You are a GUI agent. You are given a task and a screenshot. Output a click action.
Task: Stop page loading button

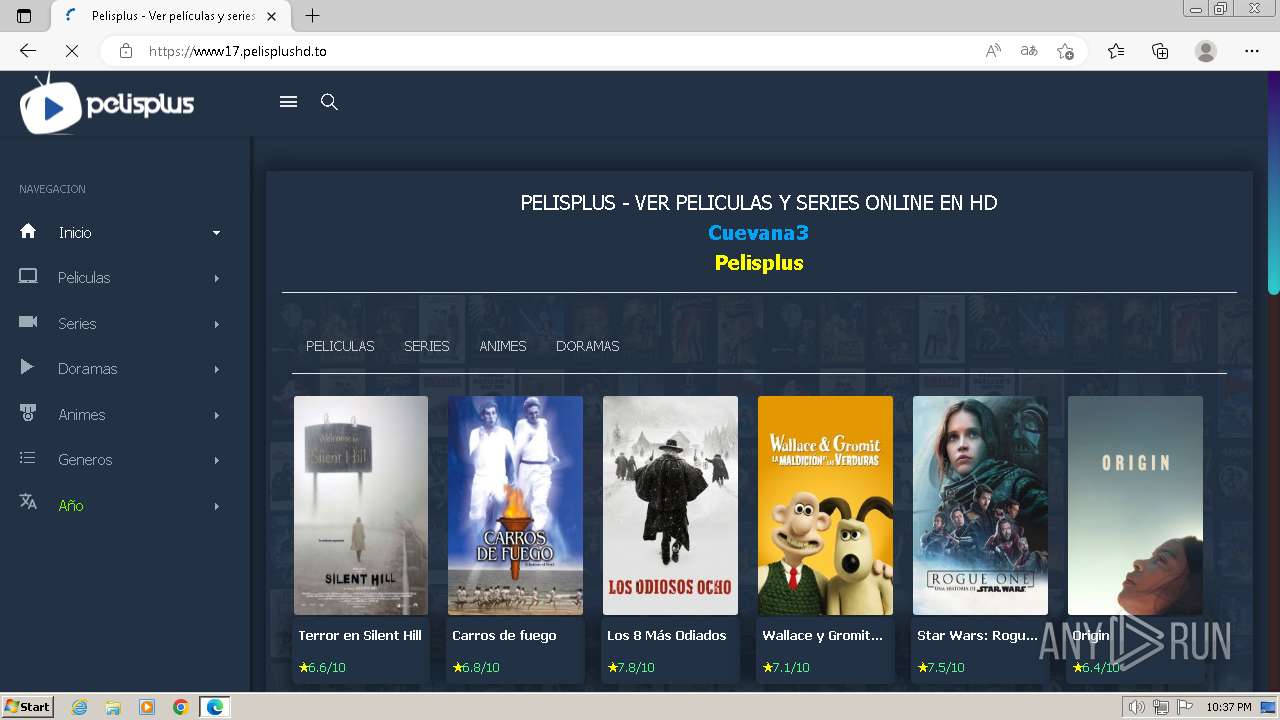coord(72,51)
